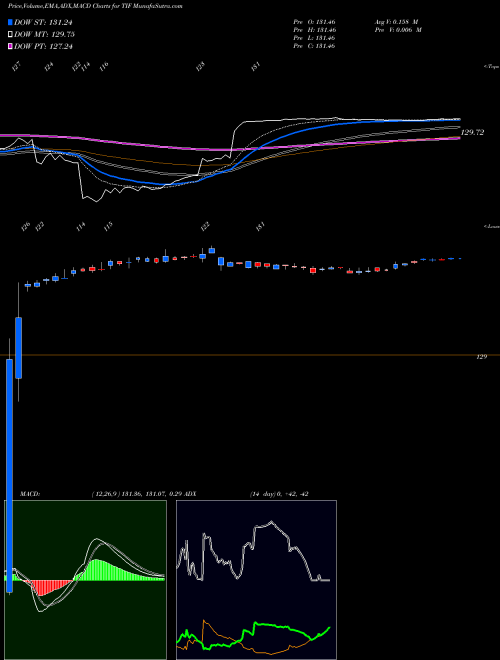Click the 'Pre L: 131.46' value

coord(314,38)
